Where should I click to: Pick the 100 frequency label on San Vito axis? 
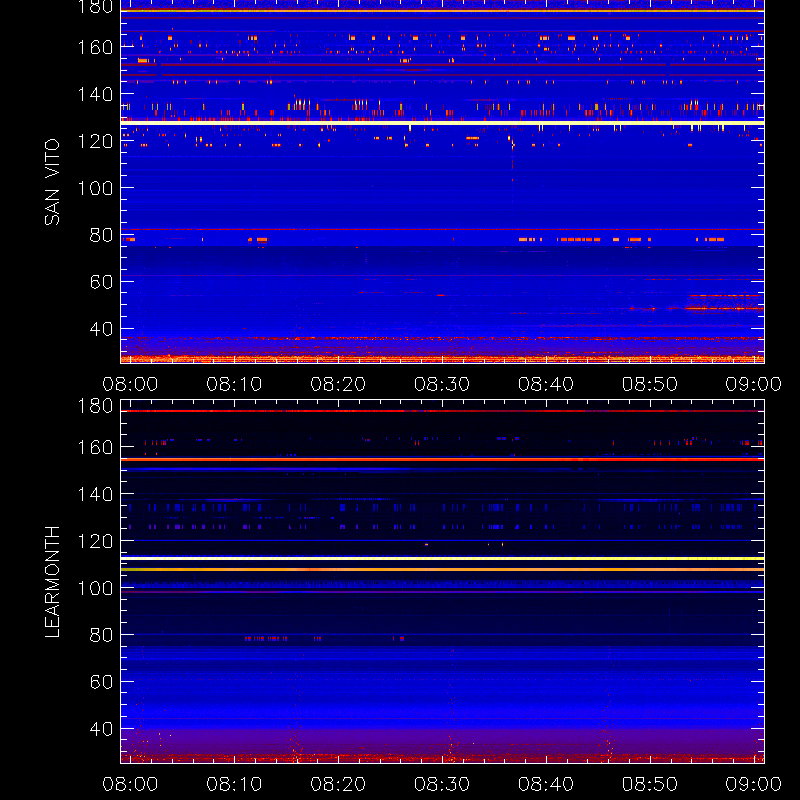tap(95, 188)
